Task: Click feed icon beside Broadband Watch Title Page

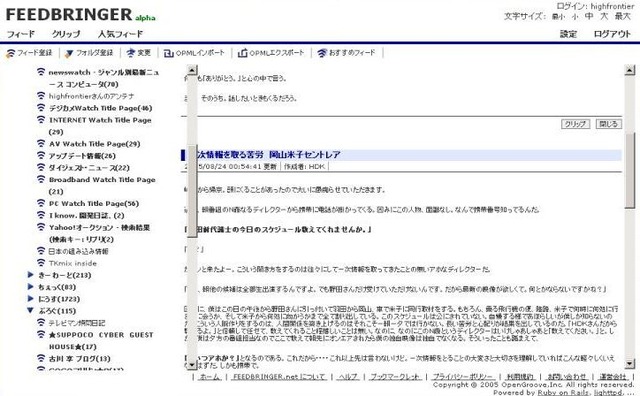Action: [41, 179]
